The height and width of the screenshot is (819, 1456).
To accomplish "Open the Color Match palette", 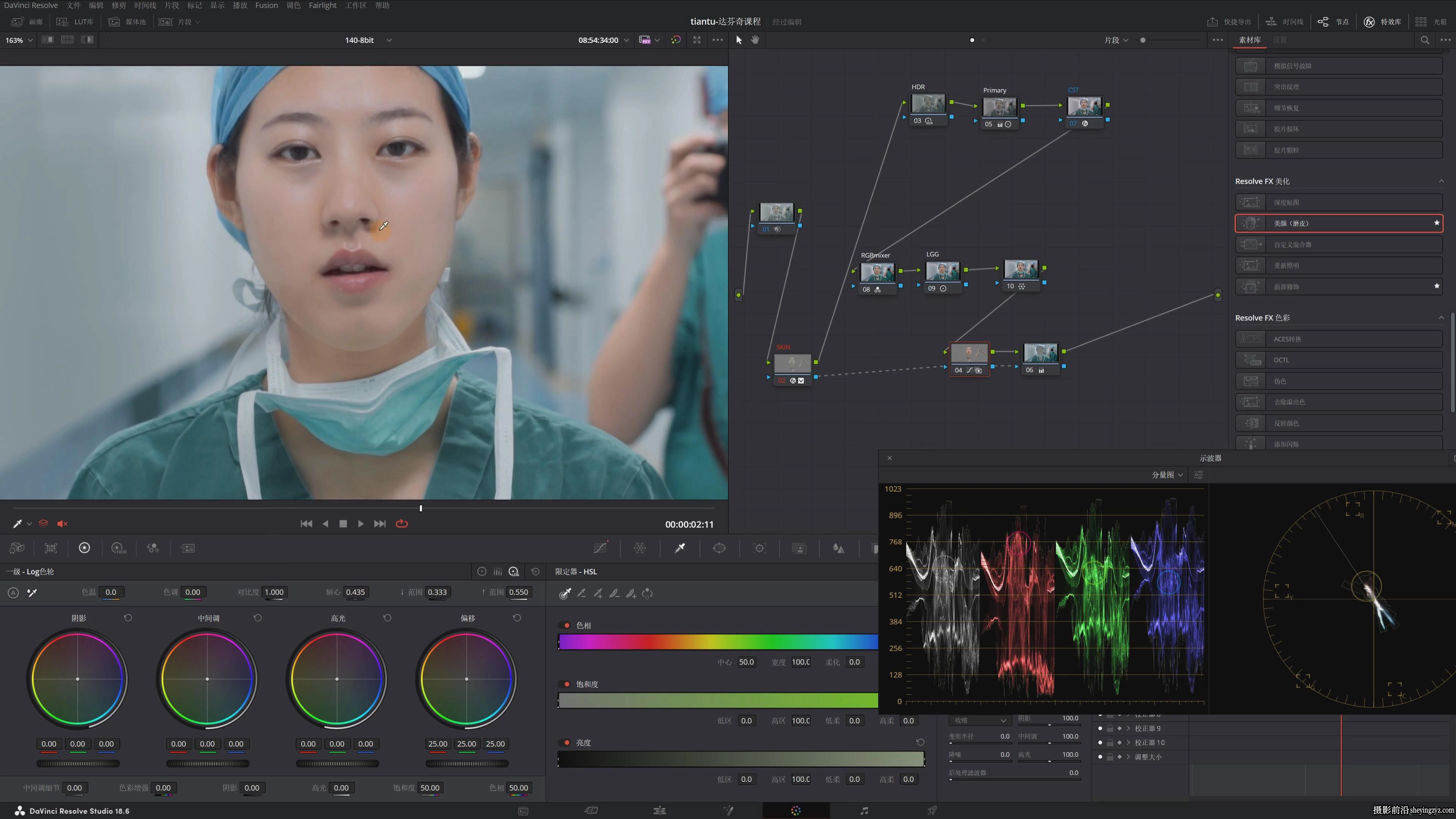I will point(51,548).
